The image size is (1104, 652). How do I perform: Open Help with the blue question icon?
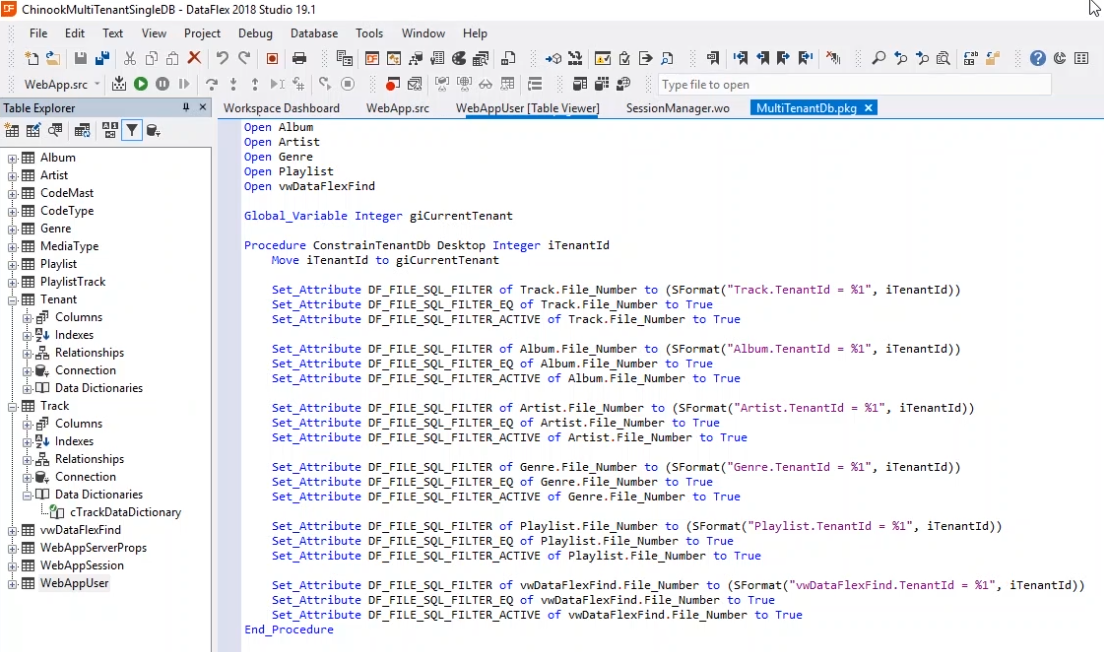[x=1038, y=59]
